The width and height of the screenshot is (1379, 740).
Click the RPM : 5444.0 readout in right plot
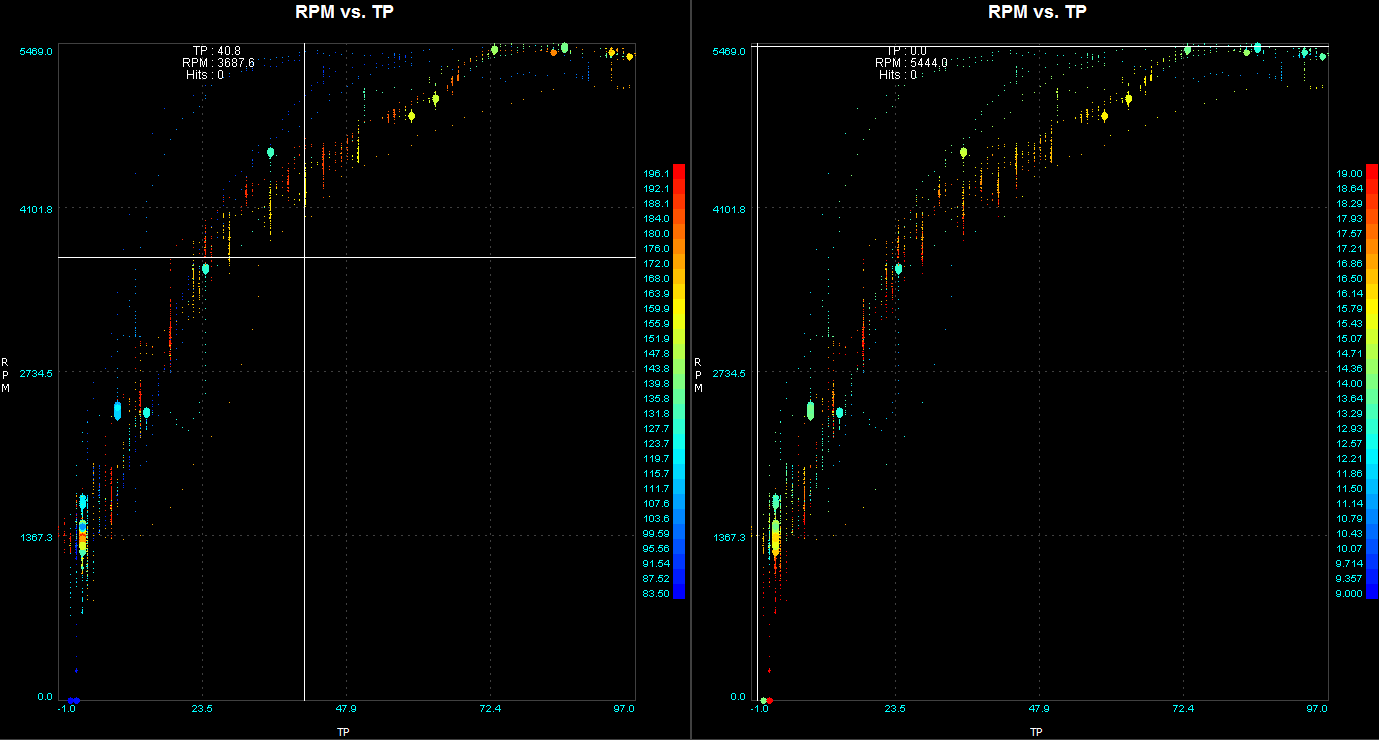pyautogui.click(x=909, y=62)
